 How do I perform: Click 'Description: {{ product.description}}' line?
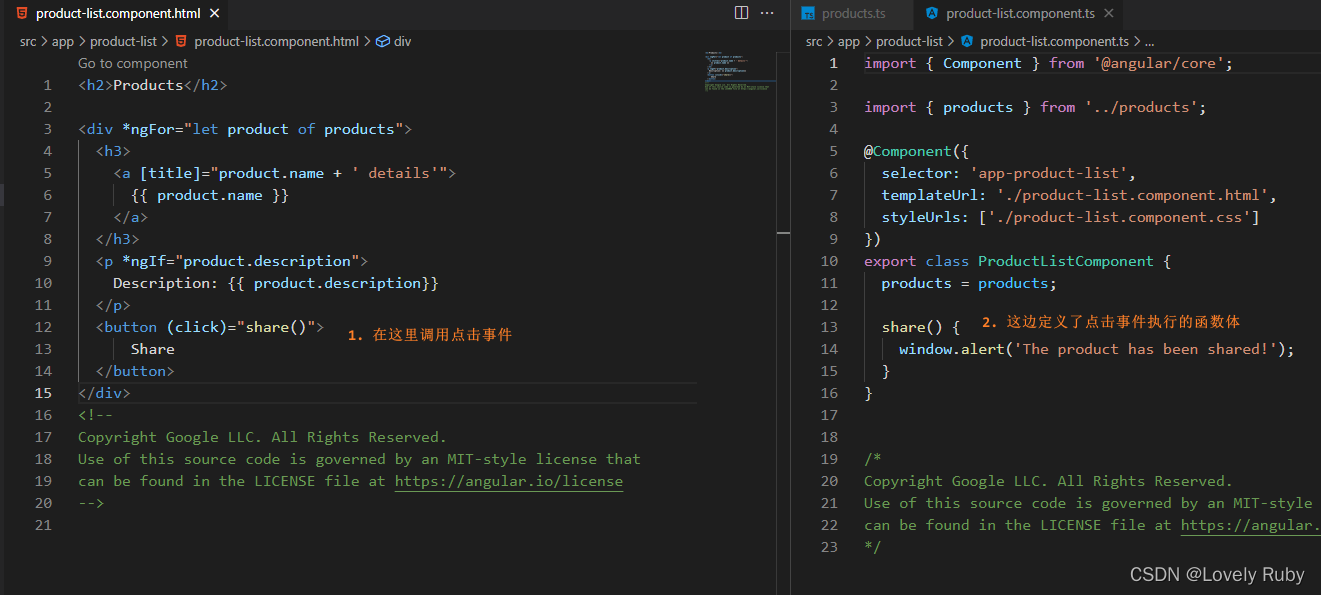(x=276, y=283)
